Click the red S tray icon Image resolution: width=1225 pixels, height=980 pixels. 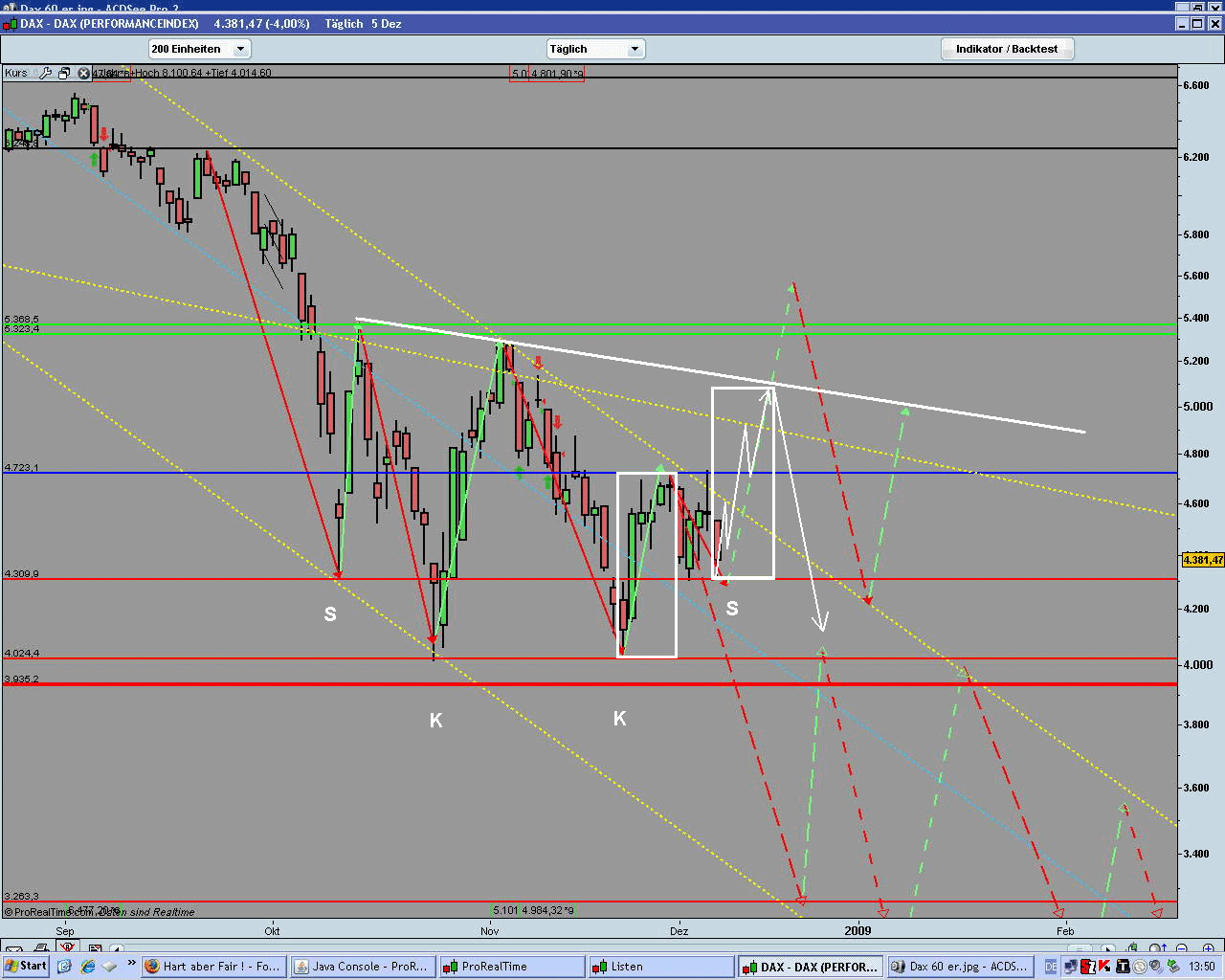pos(1088,967)
